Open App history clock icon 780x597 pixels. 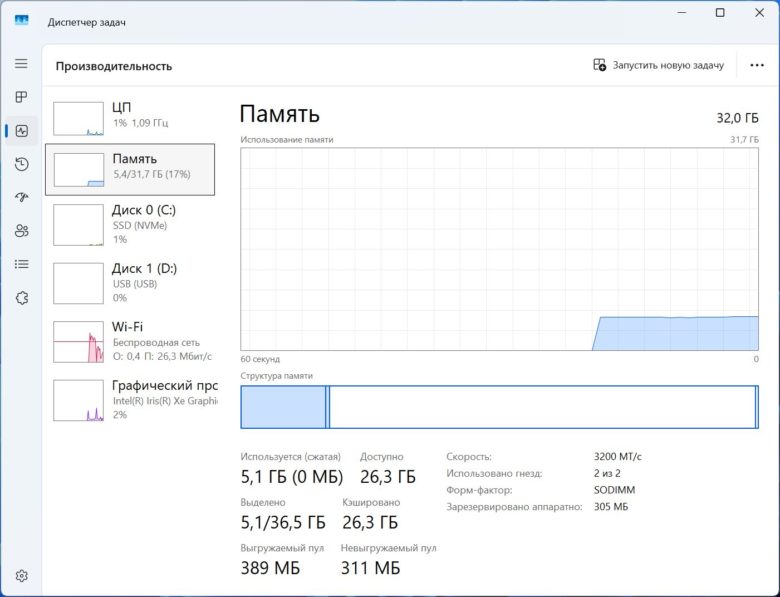coord(21,164)
